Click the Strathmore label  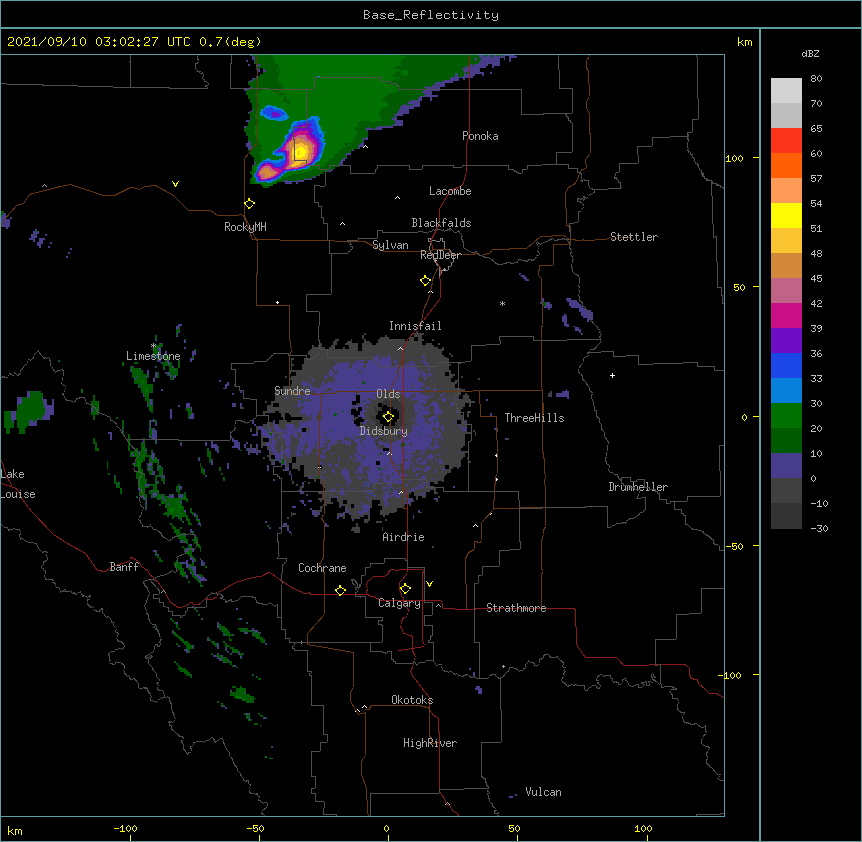coord(516,608)
